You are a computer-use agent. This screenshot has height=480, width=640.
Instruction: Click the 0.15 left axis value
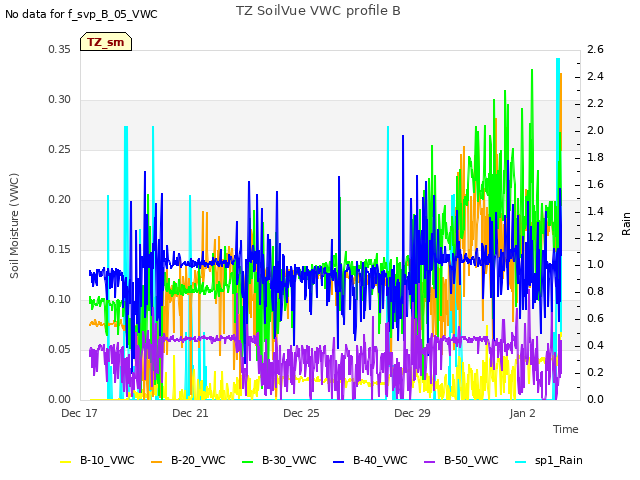click(x=59, y=249)
